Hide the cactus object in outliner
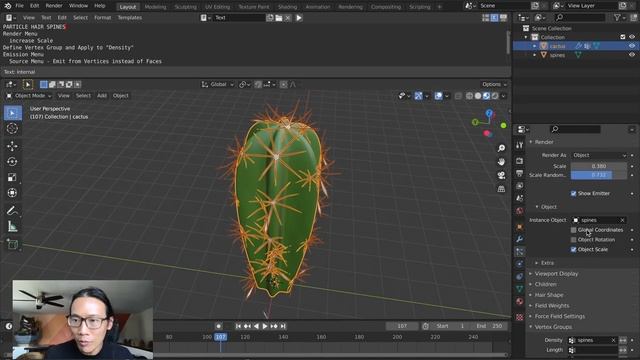The width and height of the screenshot is (640, 360). point(632,46)
